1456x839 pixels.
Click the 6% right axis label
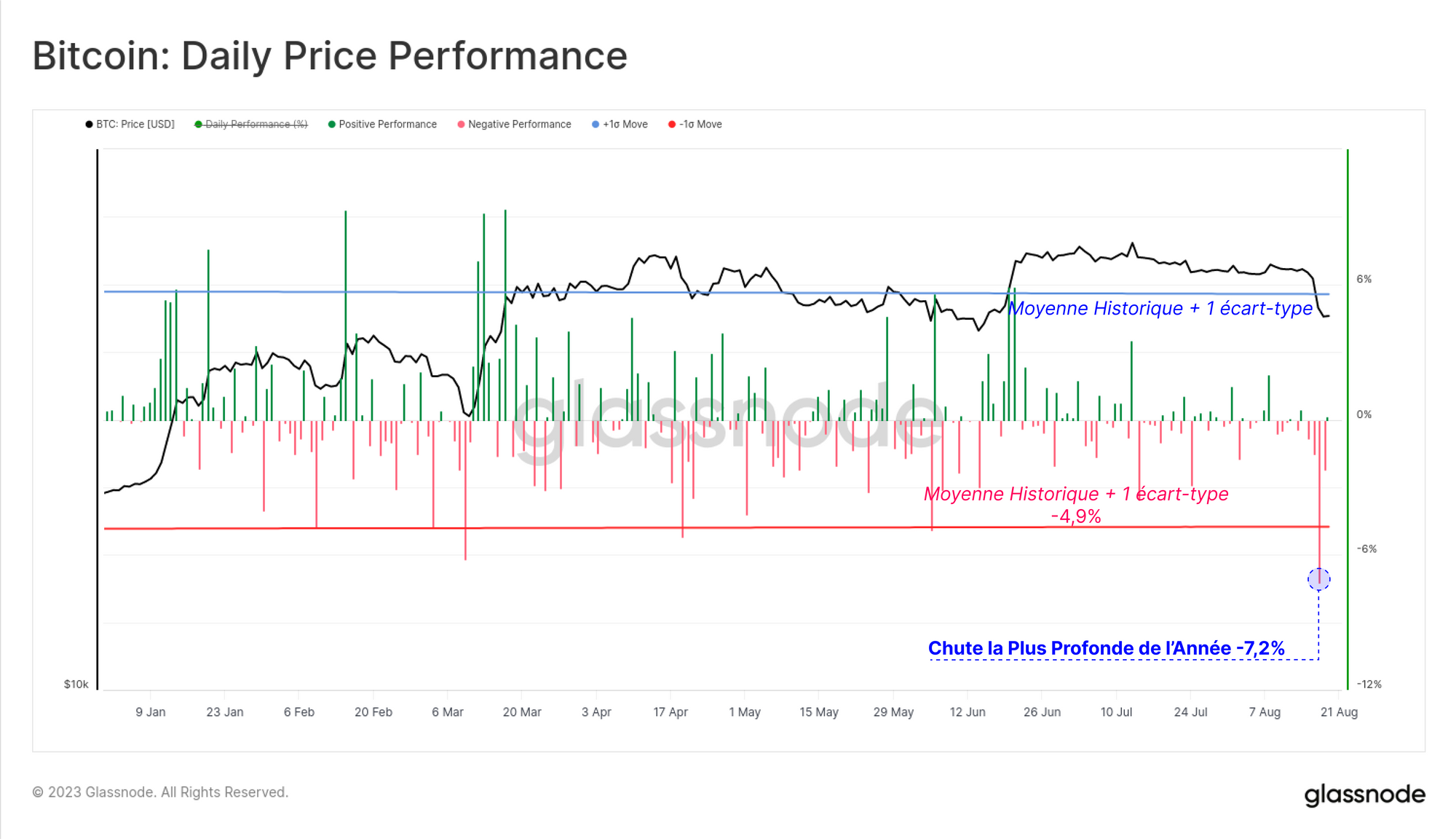pyautogui.click(x=1364, y=279)
